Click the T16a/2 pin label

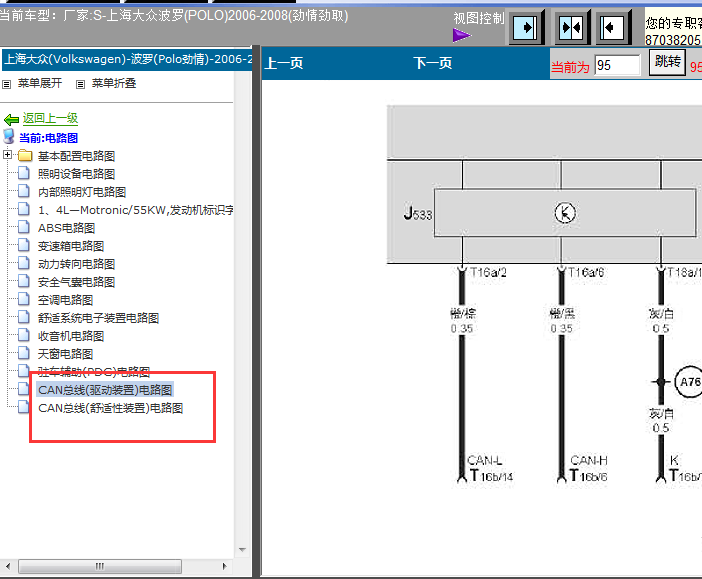(x=488, y=272)
